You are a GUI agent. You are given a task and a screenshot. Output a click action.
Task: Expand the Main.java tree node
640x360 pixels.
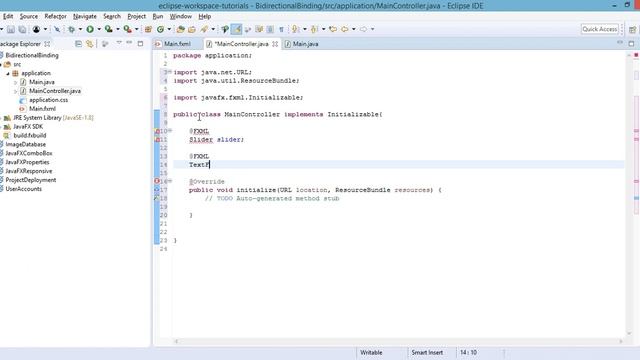(x=16, y=82)
